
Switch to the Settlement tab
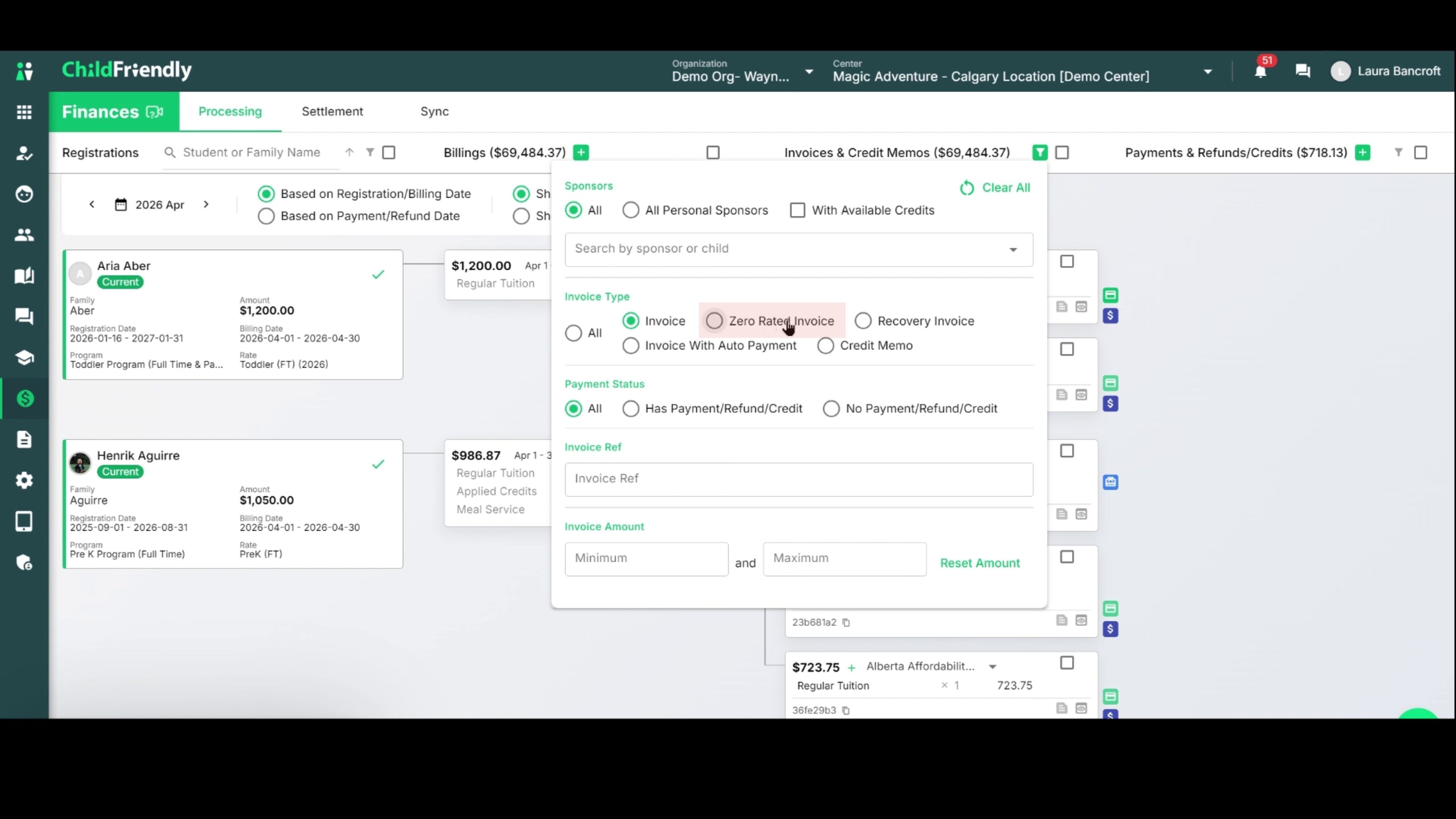332,111
